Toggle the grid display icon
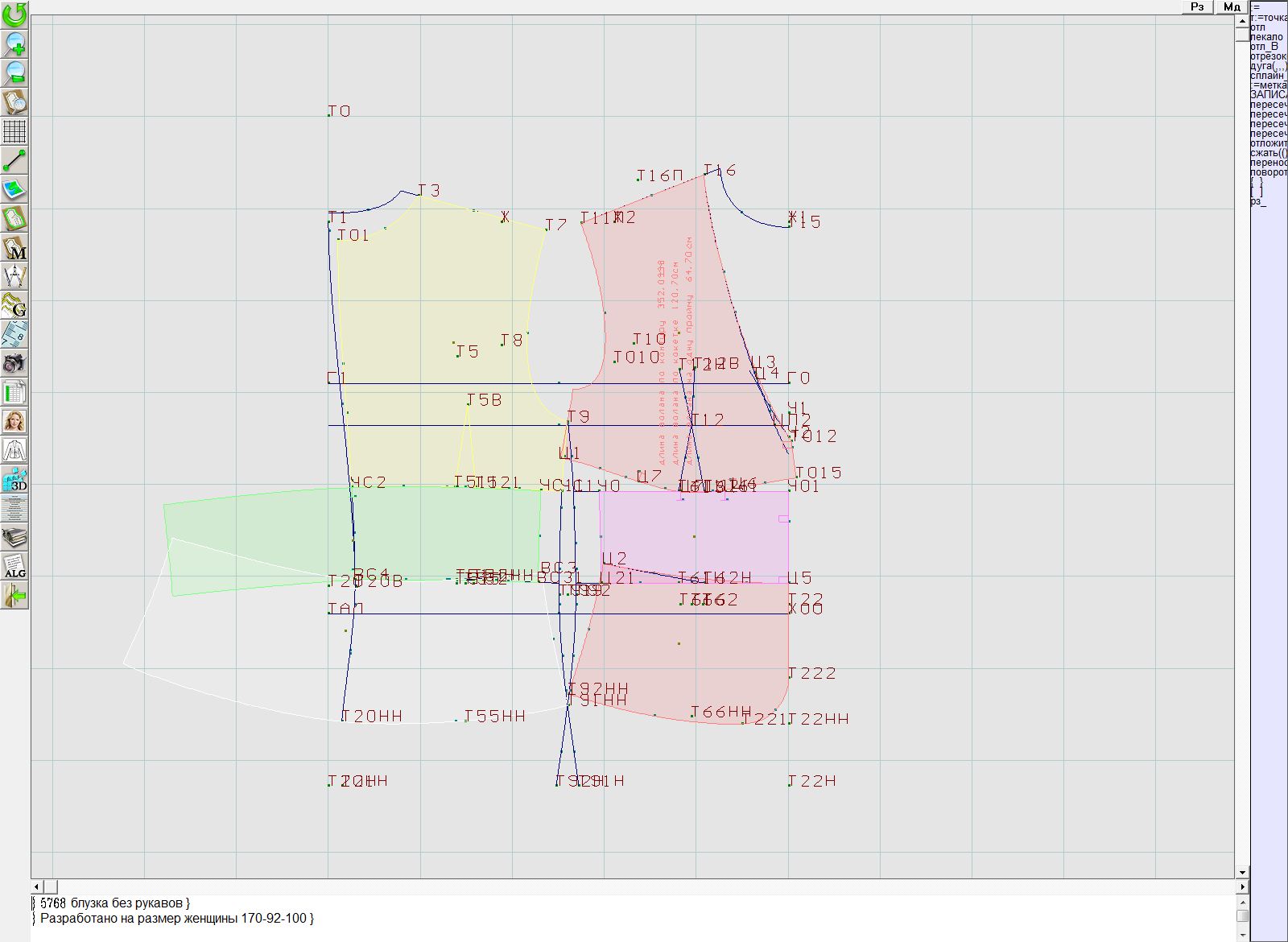 14,131
